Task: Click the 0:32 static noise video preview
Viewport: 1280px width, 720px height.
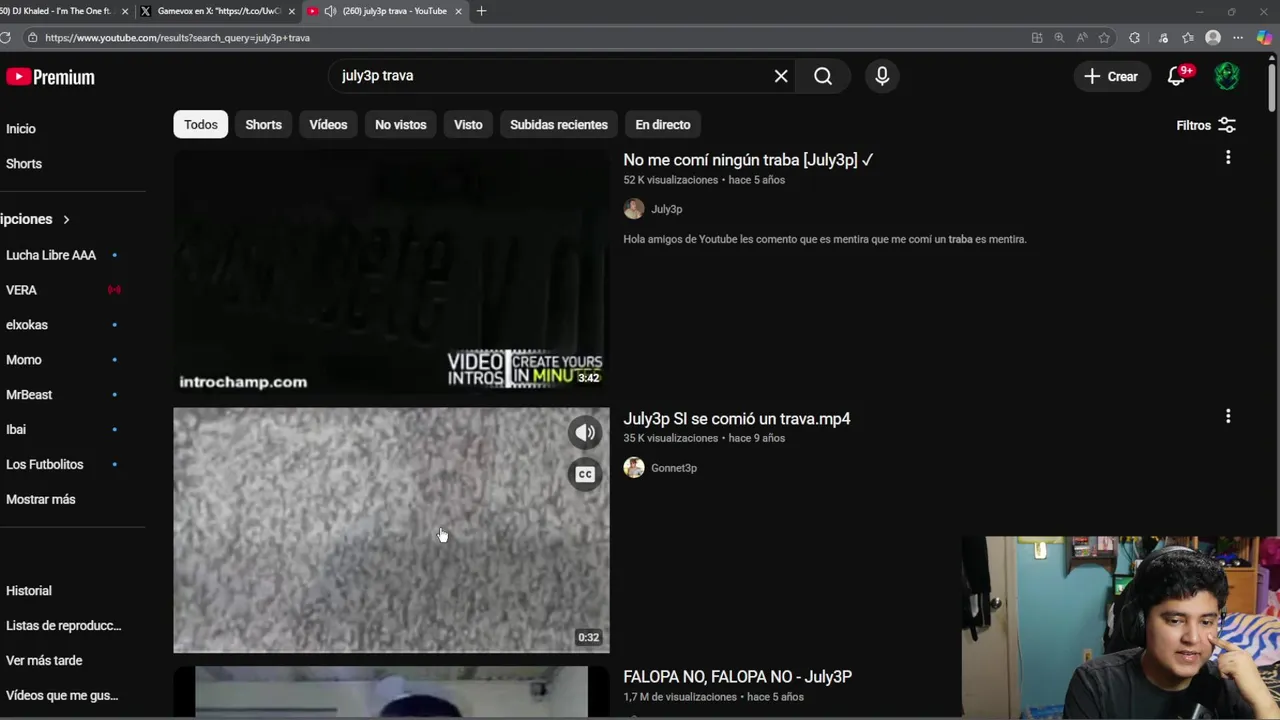Action: [391, 530]
